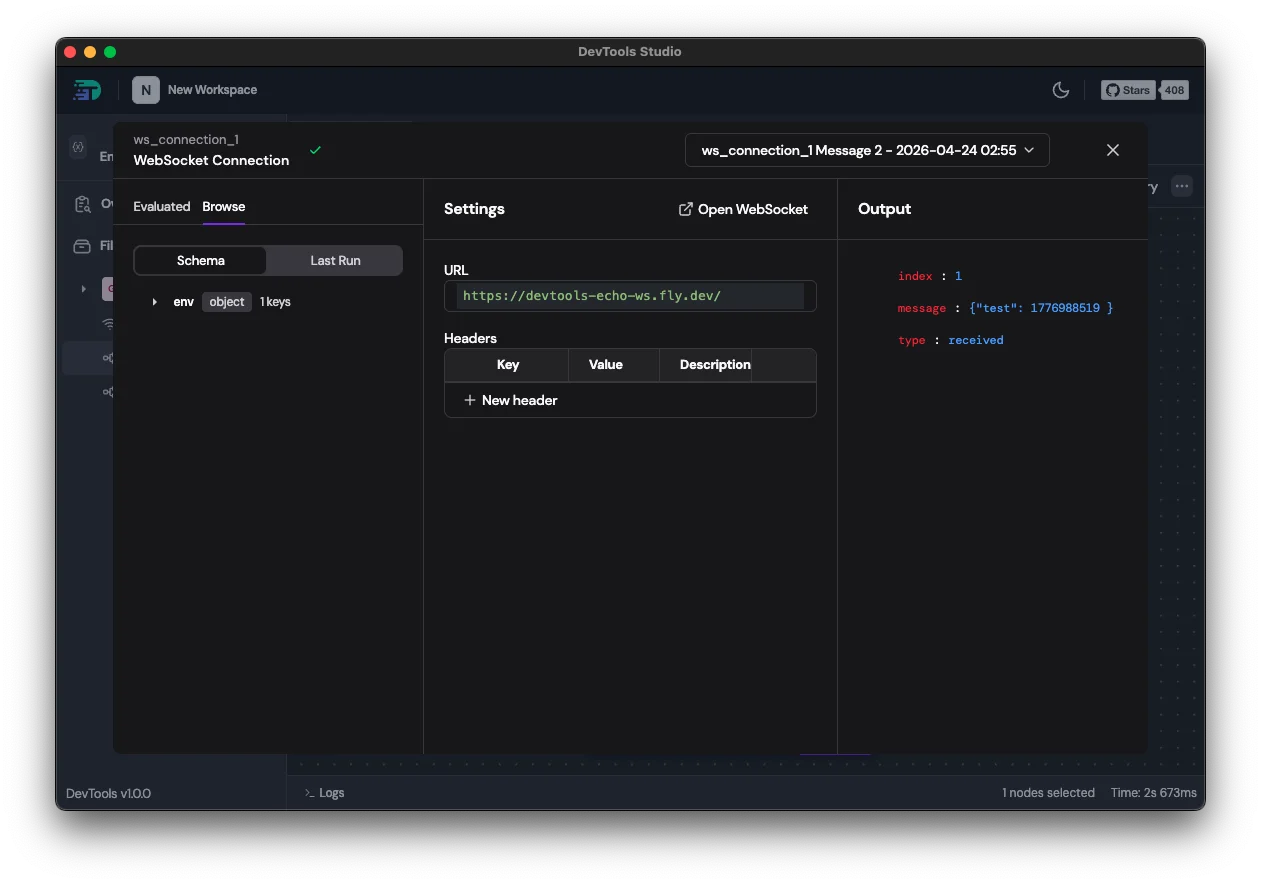
Task: Click the environment braces icon in sidebar
Action: 78,147
